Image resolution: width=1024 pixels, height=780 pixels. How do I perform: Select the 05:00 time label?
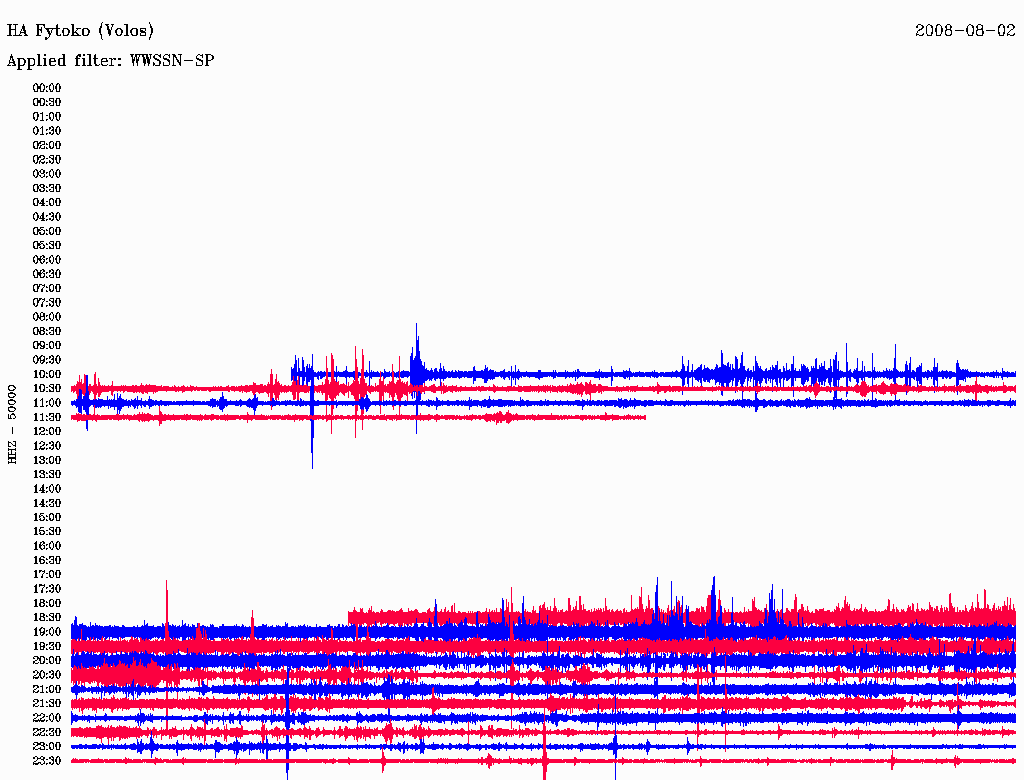pyautogui.click(x=47, y=231)
